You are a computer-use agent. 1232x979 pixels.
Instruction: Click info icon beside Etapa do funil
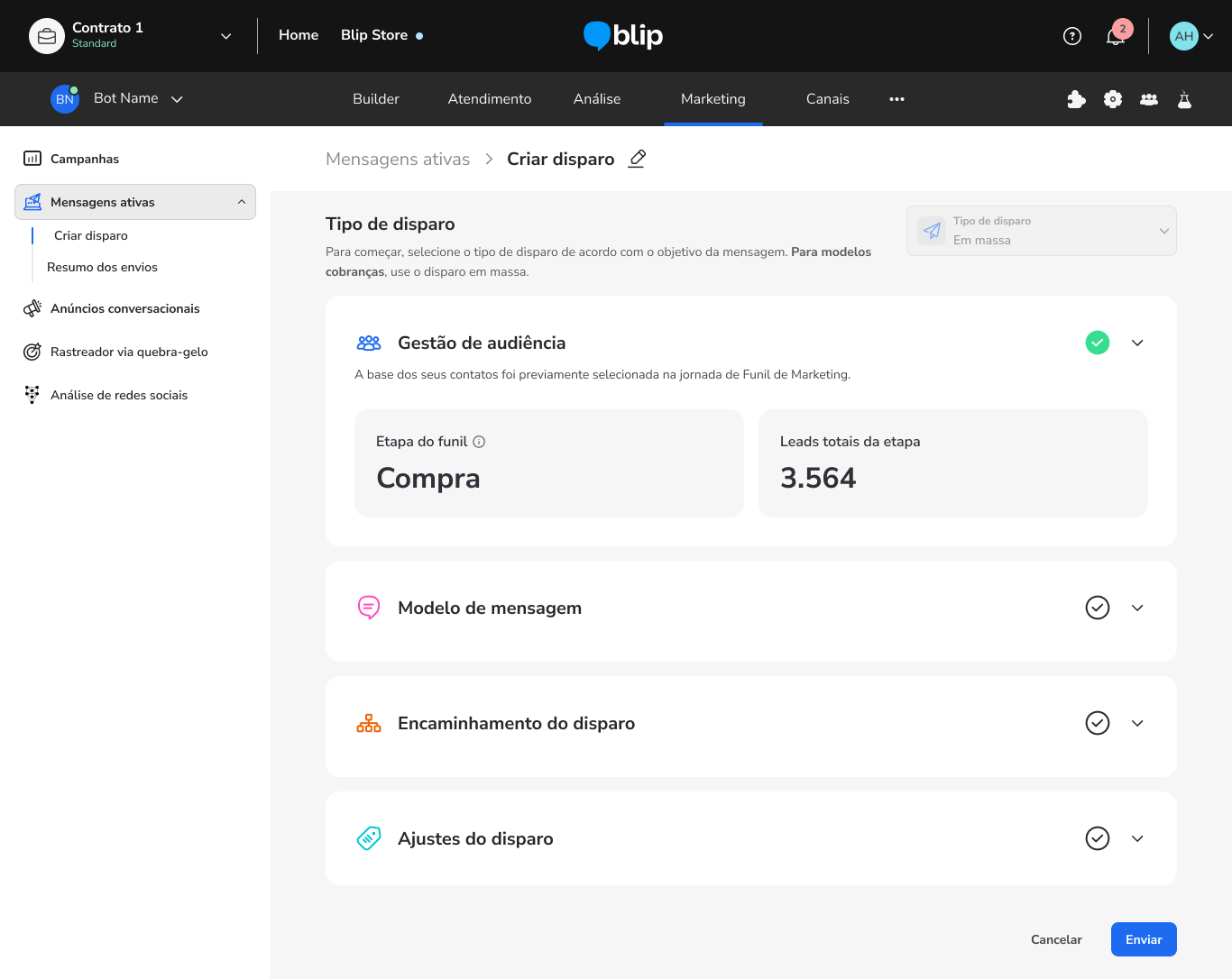tap(479, 442)
